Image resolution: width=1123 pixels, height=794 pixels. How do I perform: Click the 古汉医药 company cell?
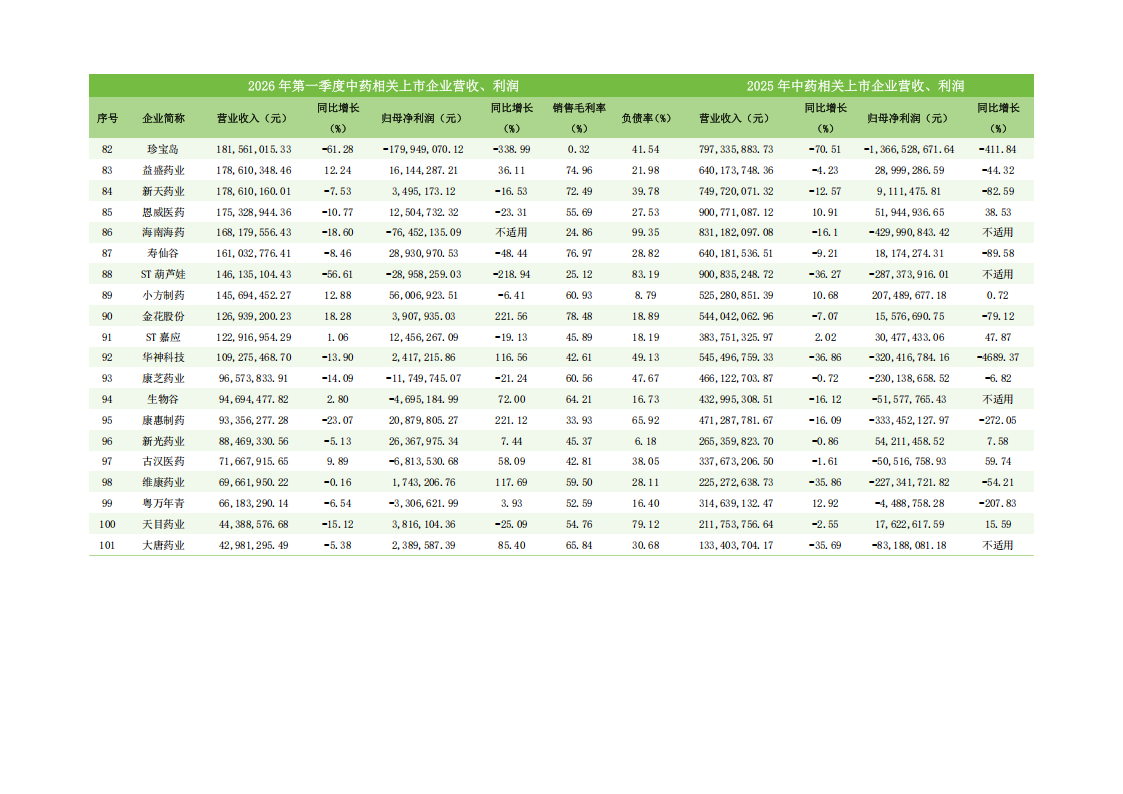pos(163,462)
